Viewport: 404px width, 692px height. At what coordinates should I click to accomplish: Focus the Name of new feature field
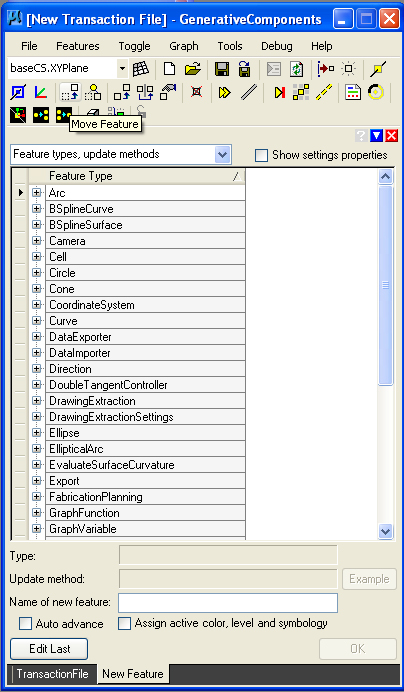click(x=228, y=602)
